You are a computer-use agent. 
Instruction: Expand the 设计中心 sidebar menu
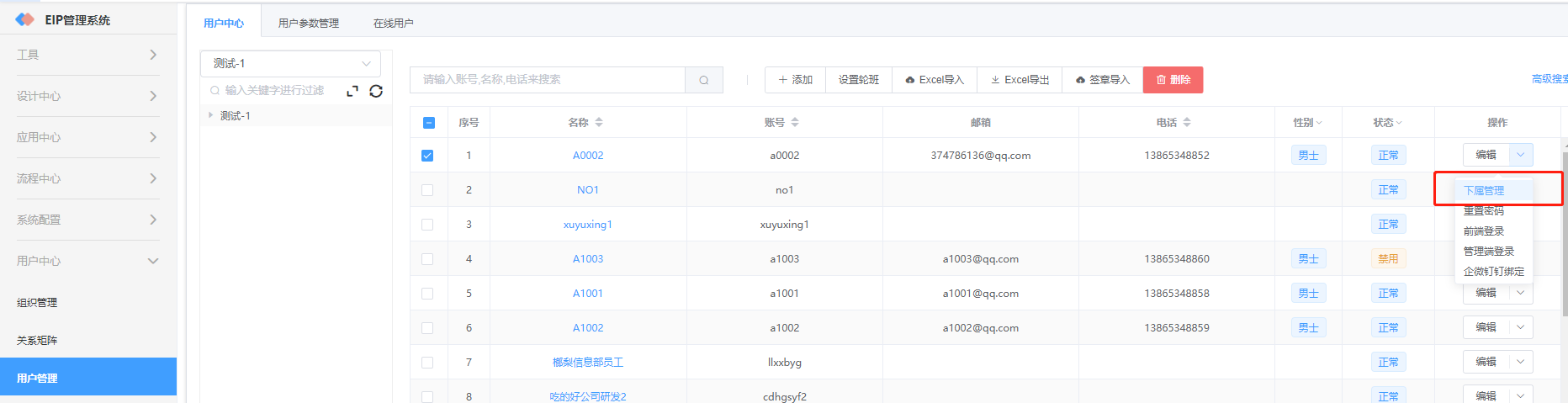[x=88, y=96]
